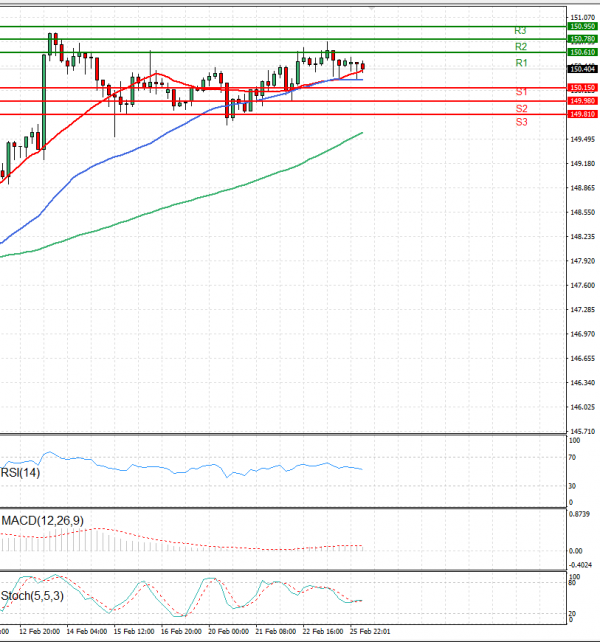Screen dimensions: 600x642
Task: Click the R3 resistance label
Action: (x=520, y=31)
